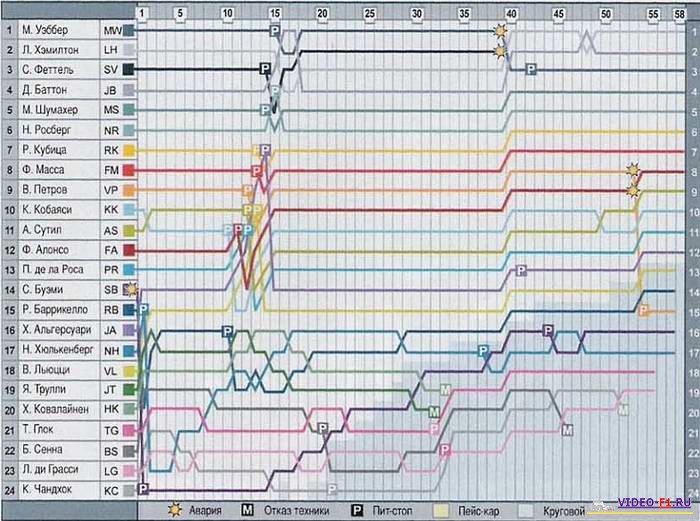Click the pit-stop marker on Webber's top line
The image size is (700, 521).
coord(275,32)
